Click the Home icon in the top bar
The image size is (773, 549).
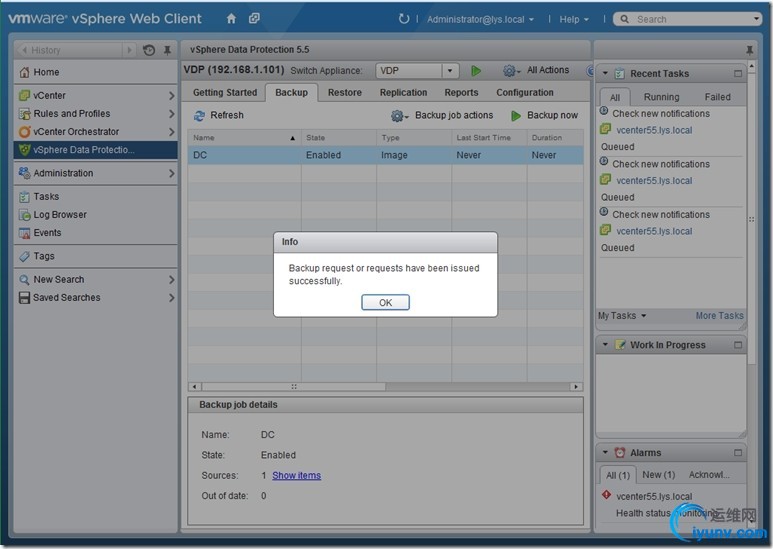pos(231,19)
